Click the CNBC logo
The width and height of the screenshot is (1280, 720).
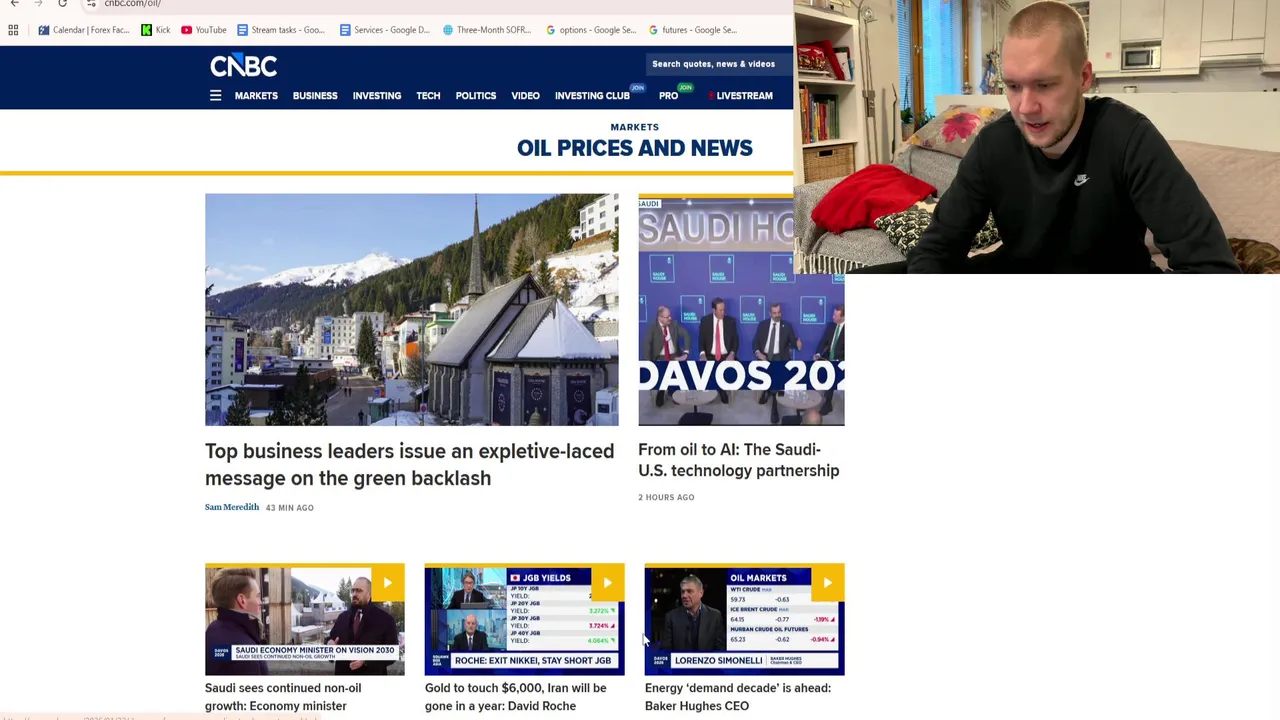[x=243, y=66]
